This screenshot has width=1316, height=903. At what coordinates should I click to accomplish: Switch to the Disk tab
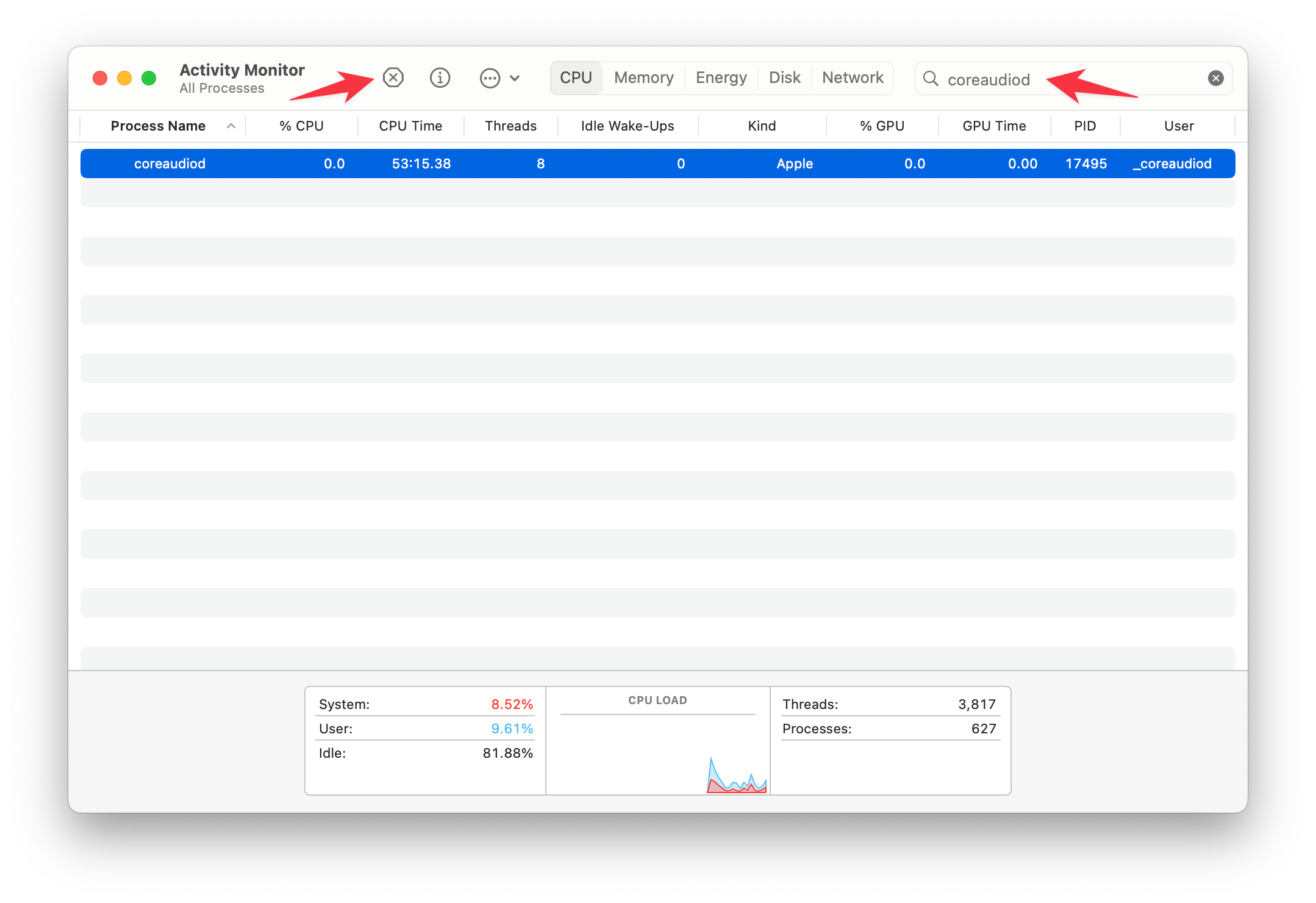pos(784,77)
